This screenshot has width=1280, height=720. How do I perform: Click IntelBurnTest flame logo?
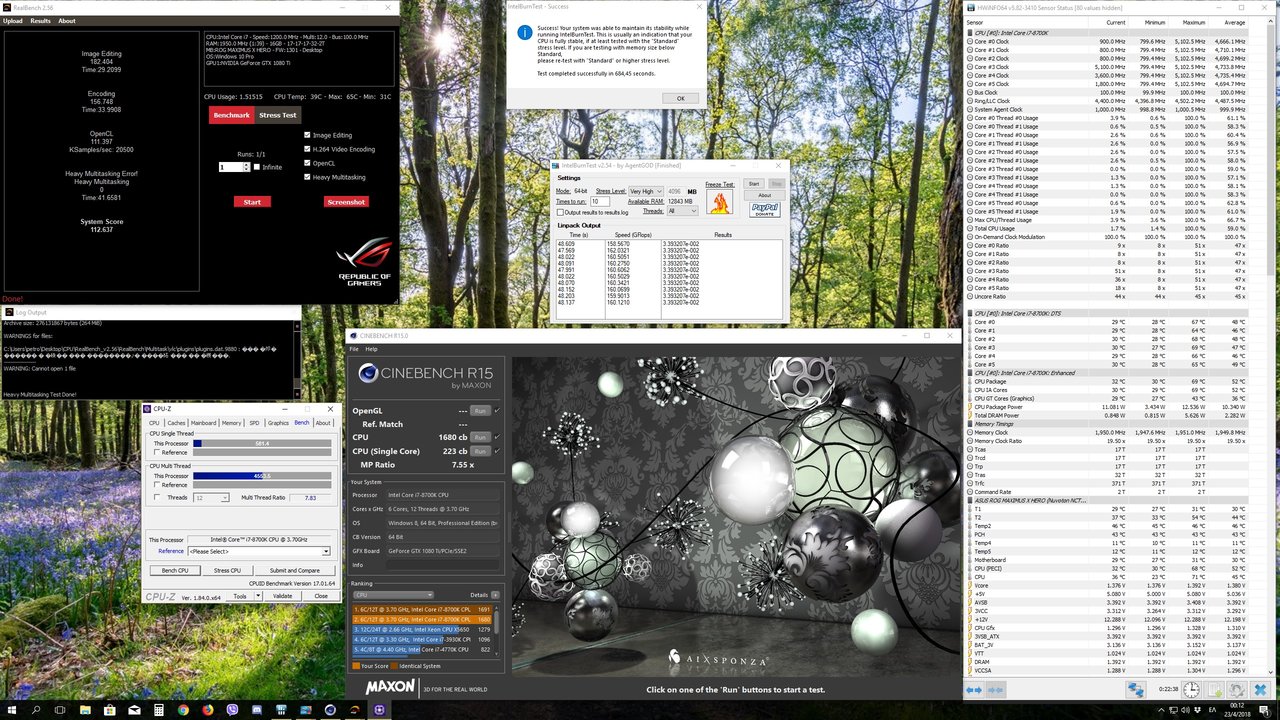point(719,202)
